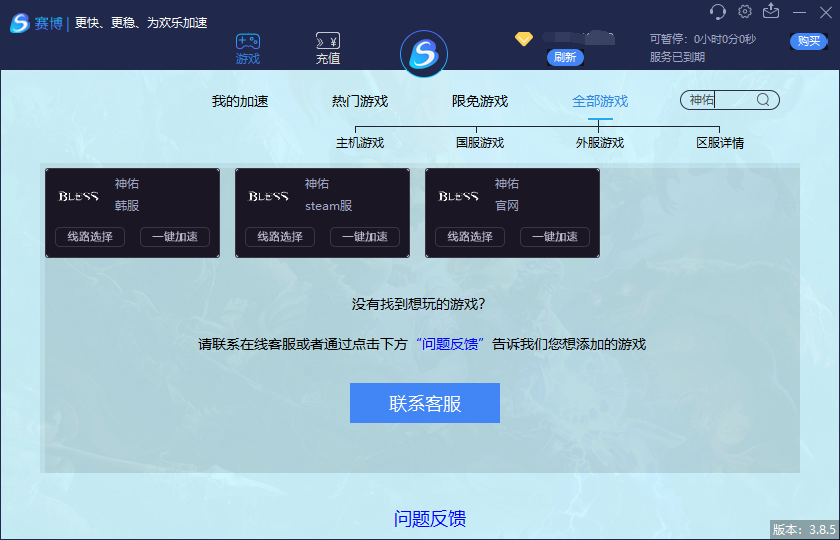Minimize the 赛博 window
The width and height of the screenshot is (840, 540).
799,12
